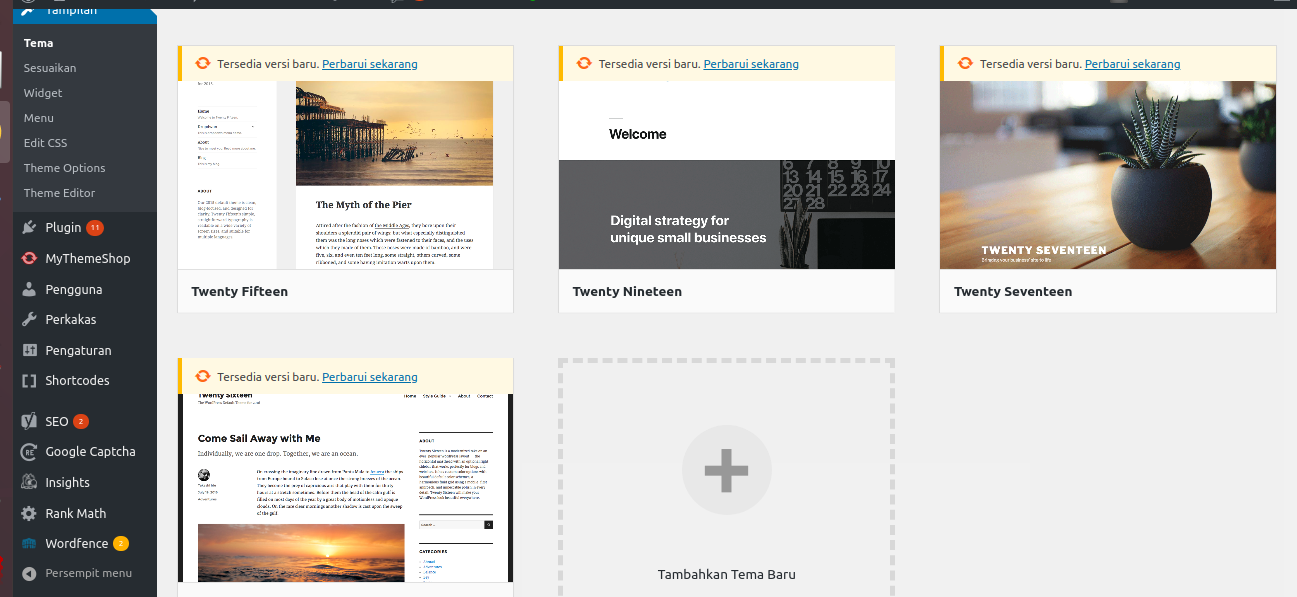Click Perbarui sekarang for Twenty Fifteen
This screenshot has height=597, width=1297.
370,64
